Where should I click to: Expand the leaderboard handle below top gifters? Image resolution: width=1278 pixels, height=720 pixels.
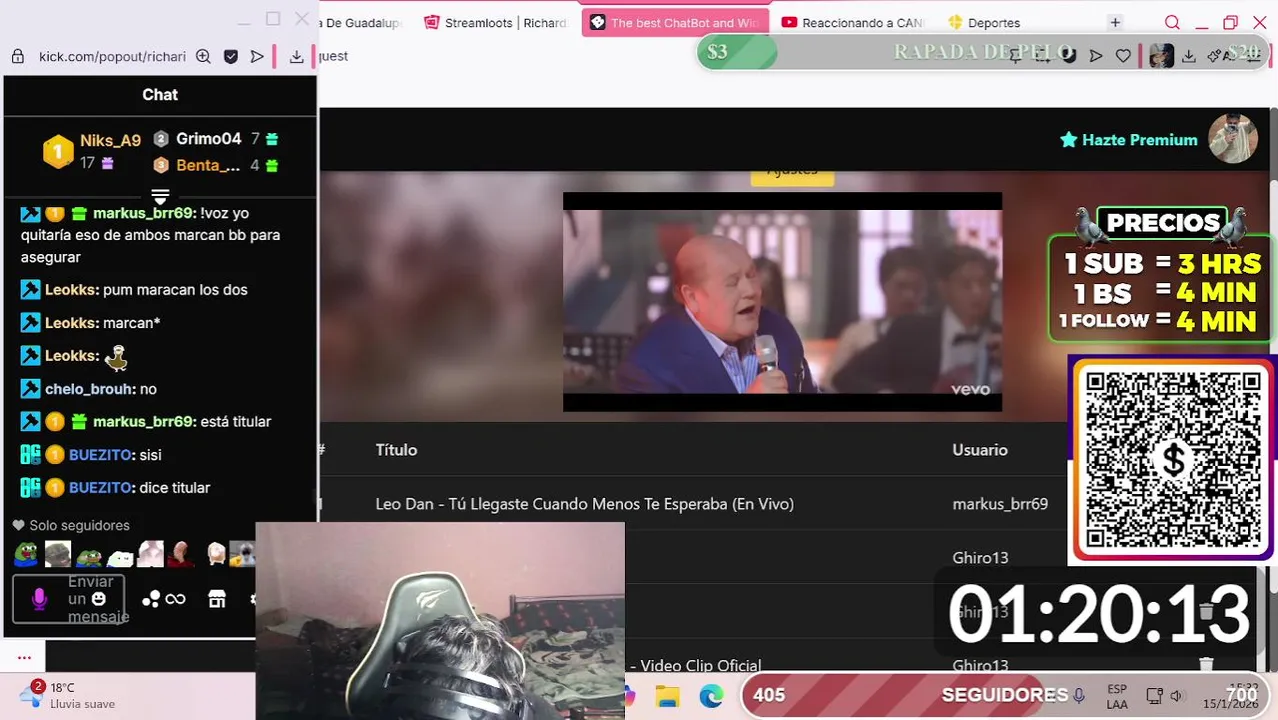[160, 195]
